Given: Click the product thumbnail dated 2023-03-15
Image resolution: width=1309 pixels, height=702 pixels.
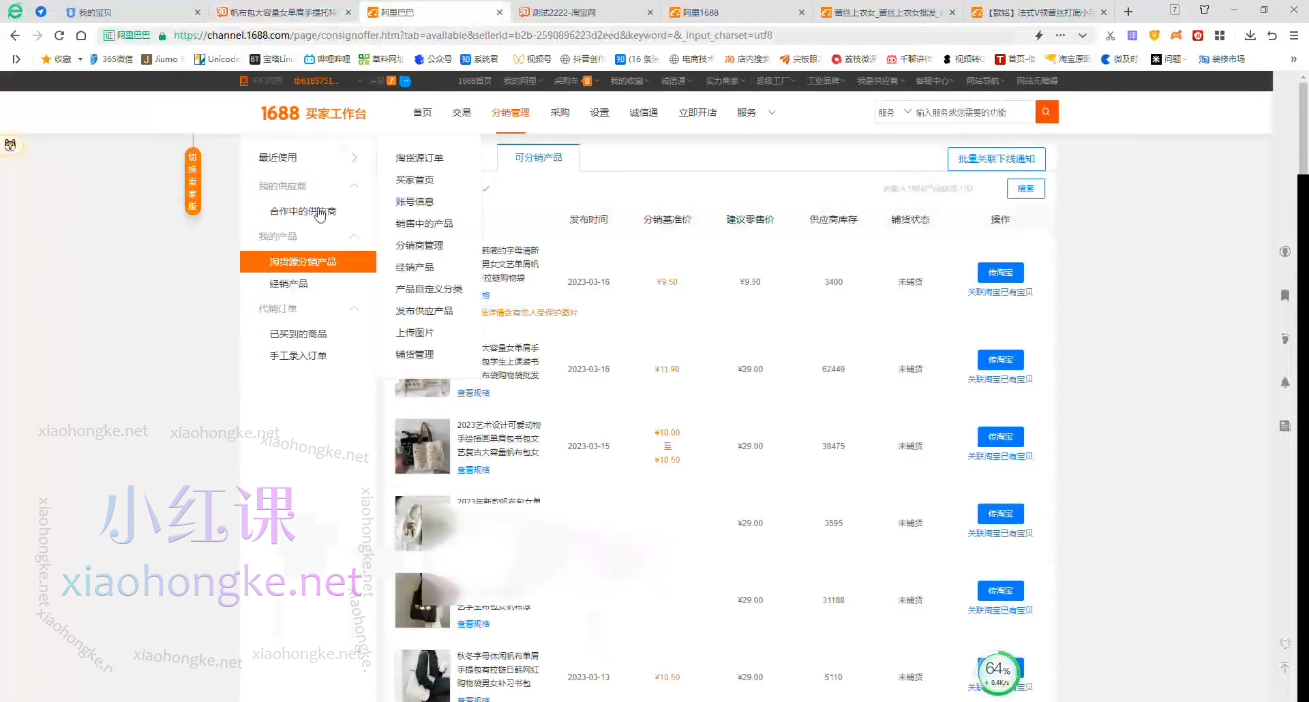Looking at the screenshot, I should click(x=422, y=446).
